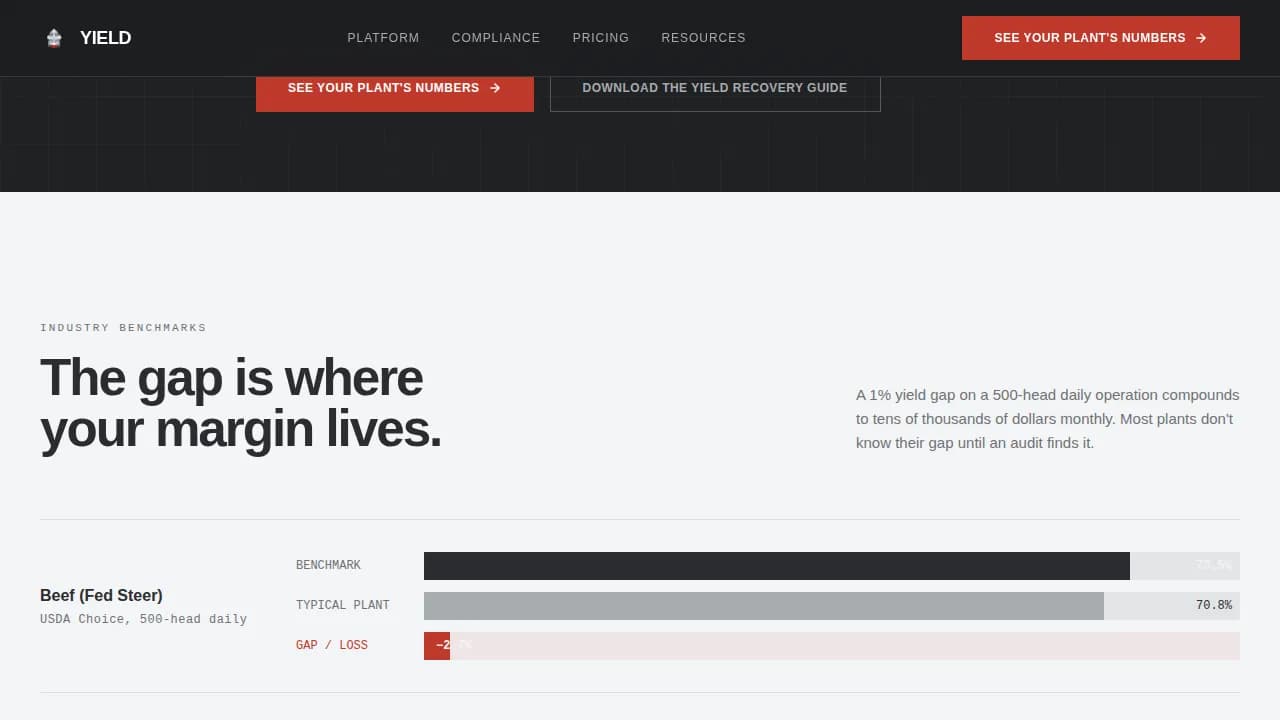Screen dimensions: 1280x720
Task: Open the Resources nav item
Action: [703, 38]
